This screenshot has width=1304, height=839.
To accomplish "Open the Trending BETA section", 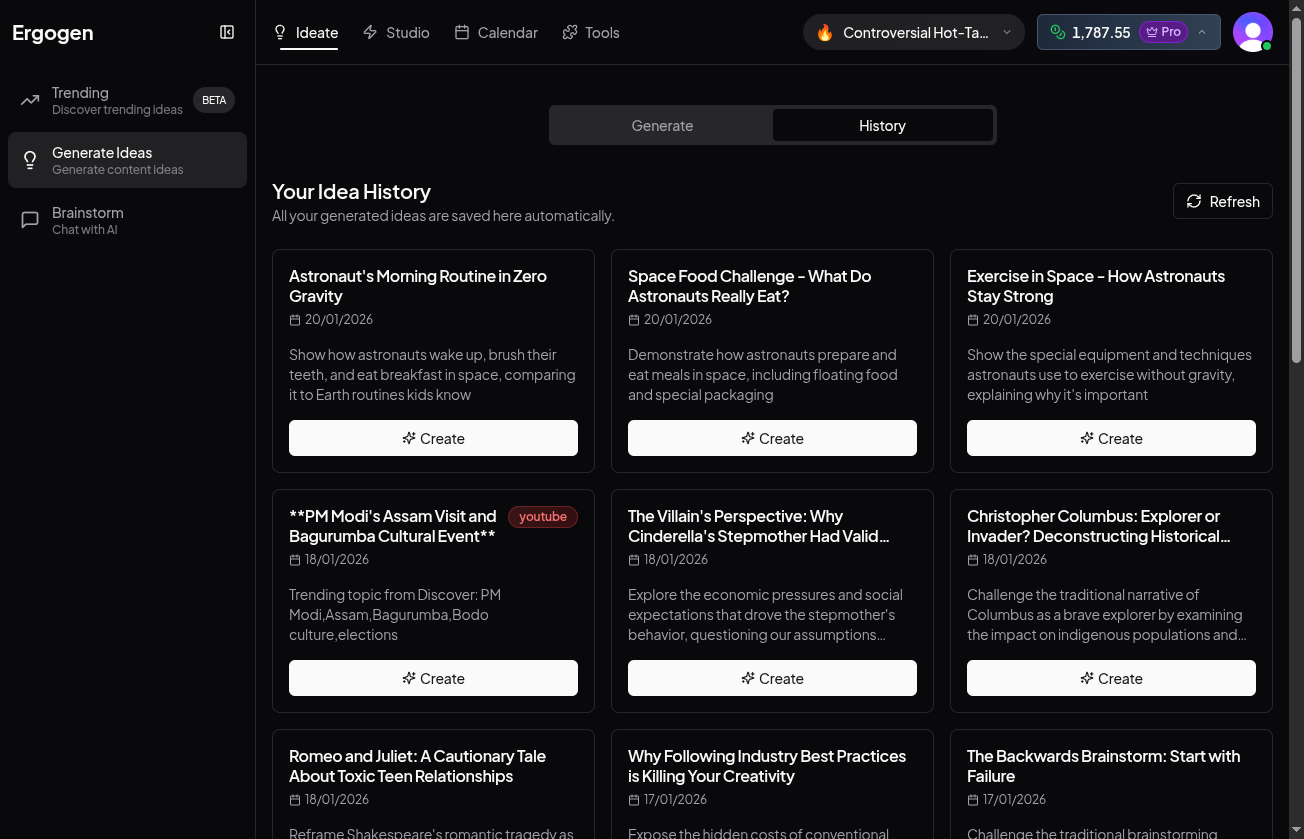I will click(x=100, y=99).
